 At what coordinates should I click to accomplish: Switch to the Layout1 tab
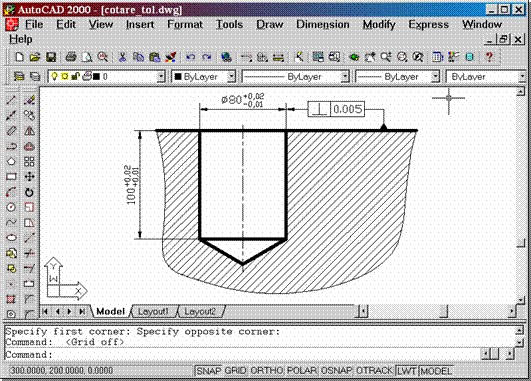click(153, 311)
